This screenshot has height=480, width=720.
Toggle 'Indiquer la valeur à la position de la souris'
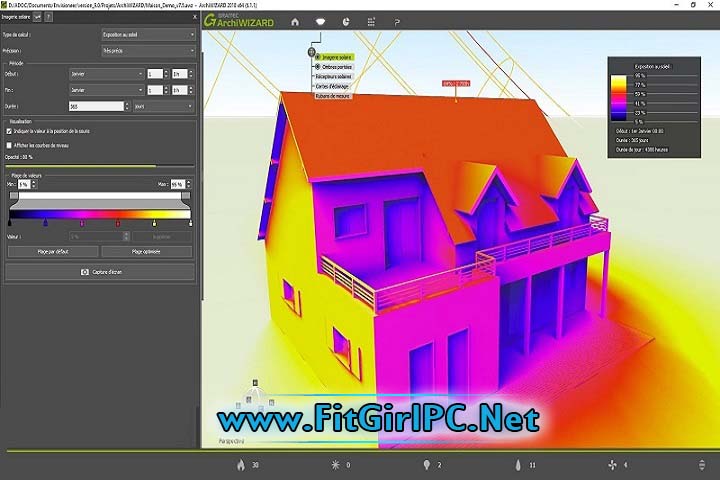10,131
